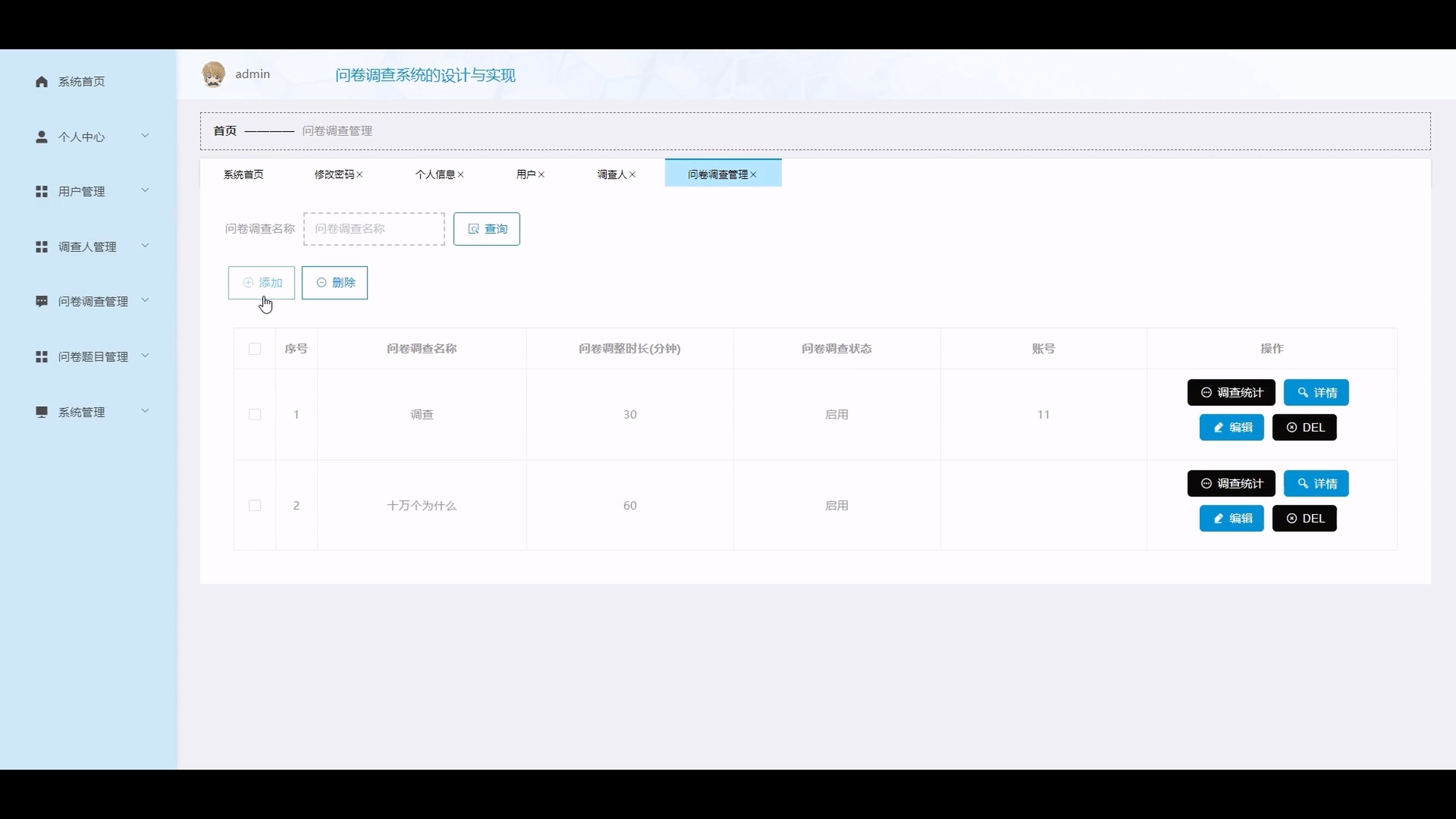
Task: Click the 账号 column header
Action: [x=1044, y=349]
